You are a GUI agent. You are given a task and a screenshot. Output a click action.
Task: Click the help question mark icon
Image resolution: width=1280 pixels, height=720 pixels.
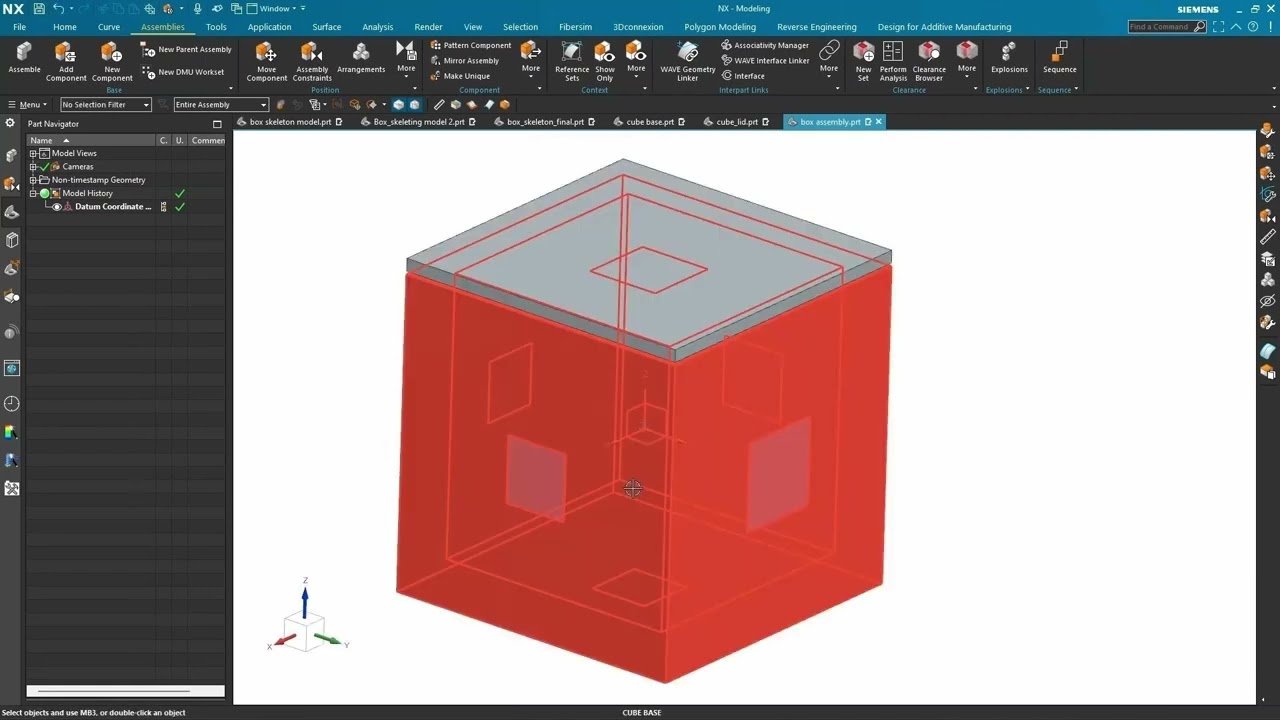click(1252, 27)
